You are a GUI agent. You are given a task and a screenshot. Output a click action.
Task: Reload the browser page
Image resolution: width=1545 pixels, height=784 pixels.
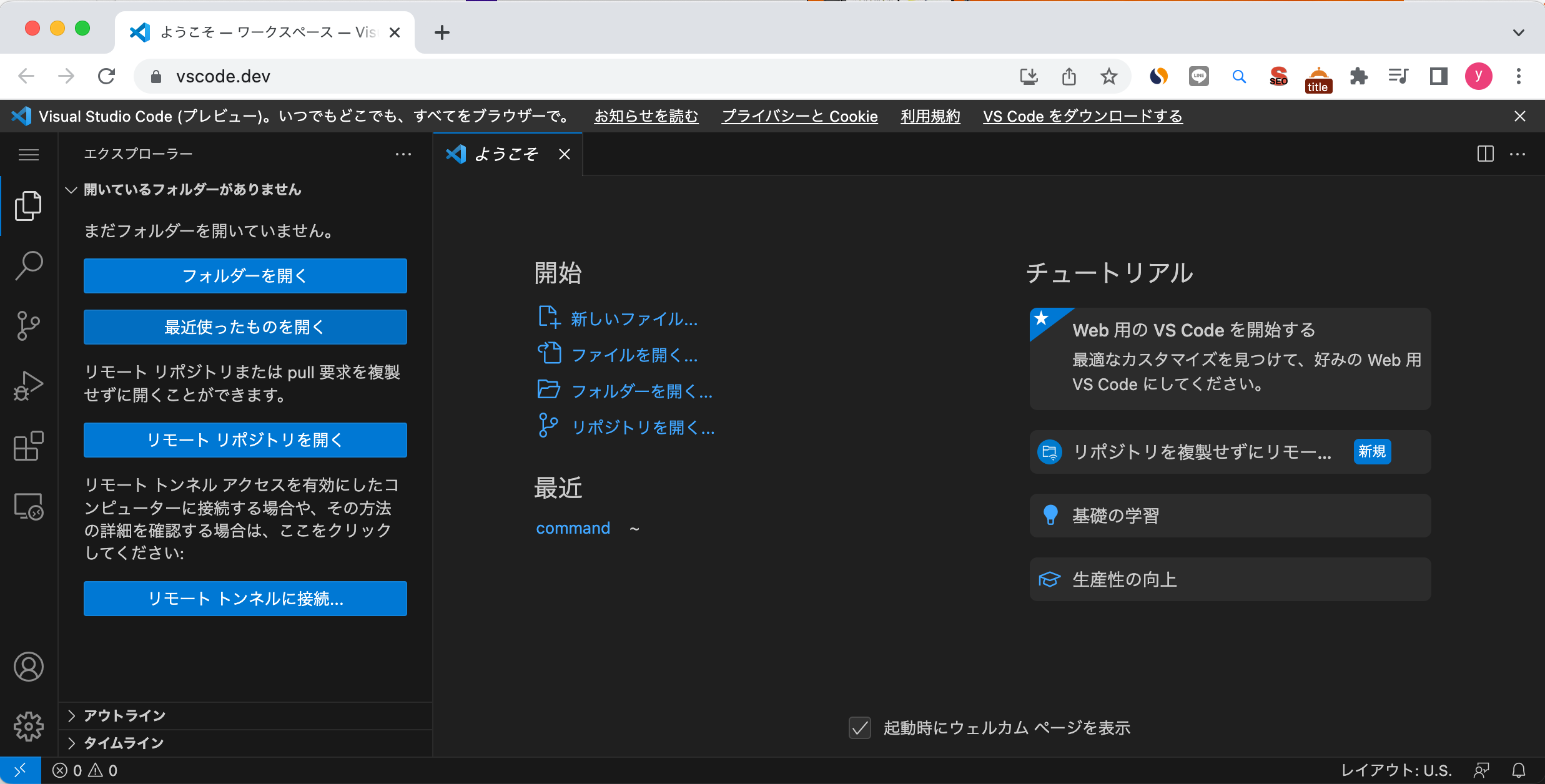click(x=107, y=76)
